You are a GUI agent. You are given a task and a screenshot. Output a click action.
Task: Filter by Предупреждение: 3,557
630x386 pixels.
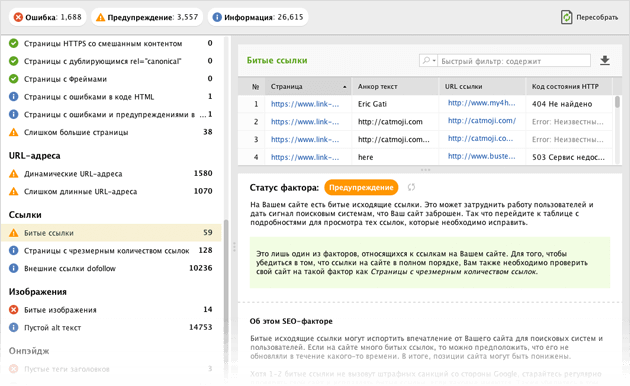[x=147, y=17]
